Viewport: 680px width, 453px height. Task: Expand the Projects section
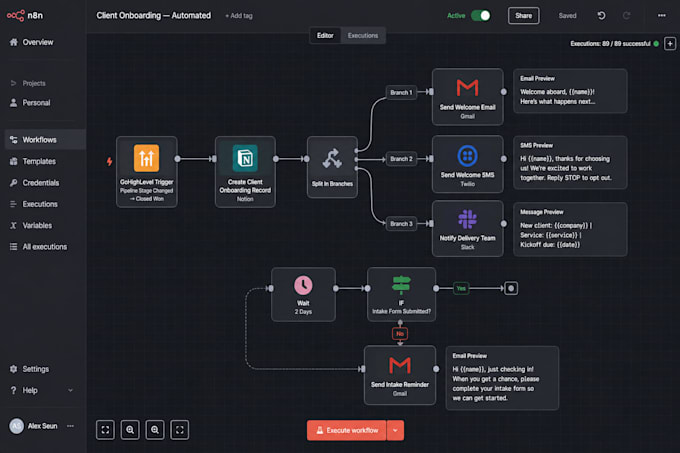point(28,83)
